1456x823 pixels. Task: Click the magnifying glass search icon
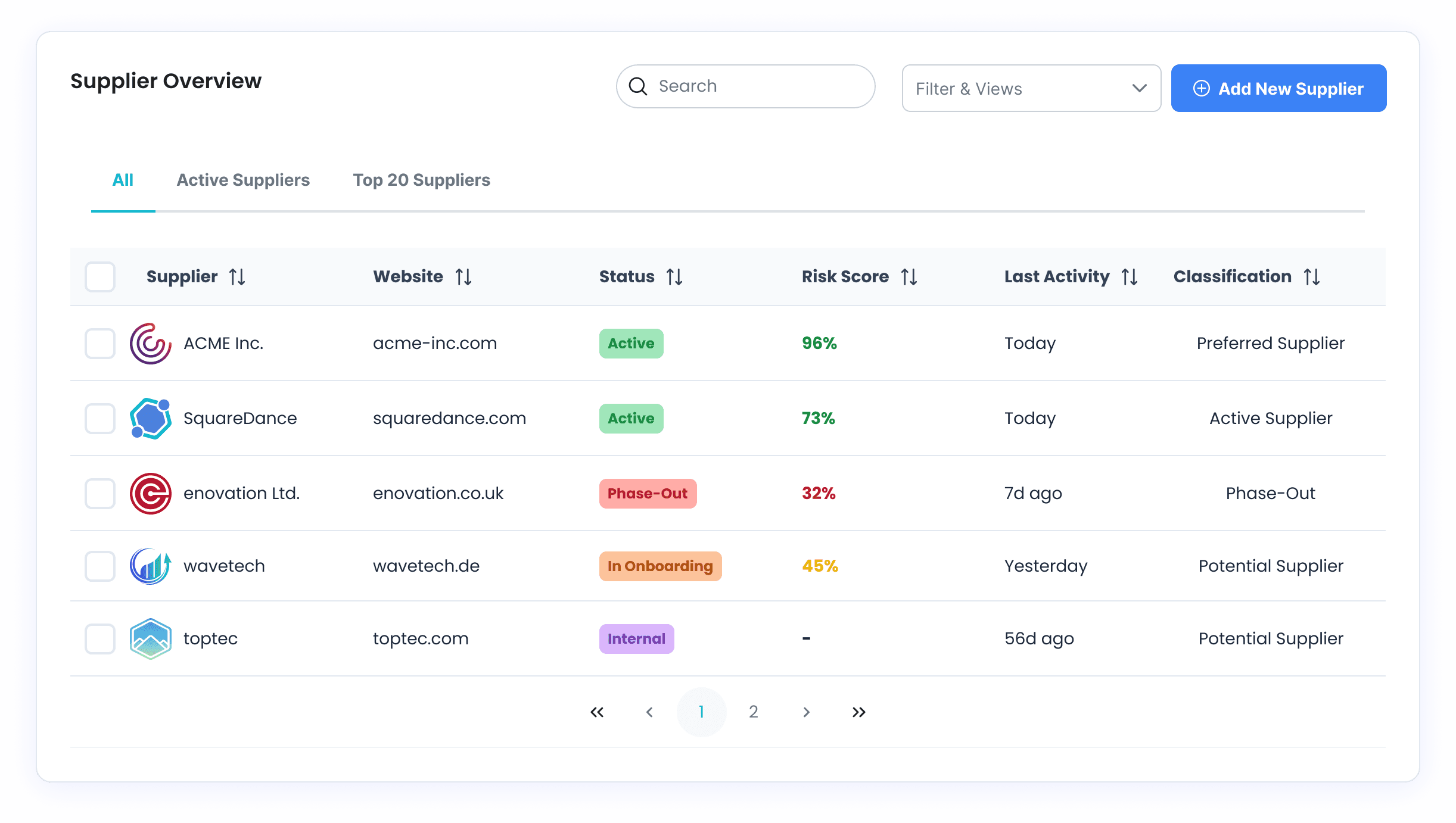638,86
